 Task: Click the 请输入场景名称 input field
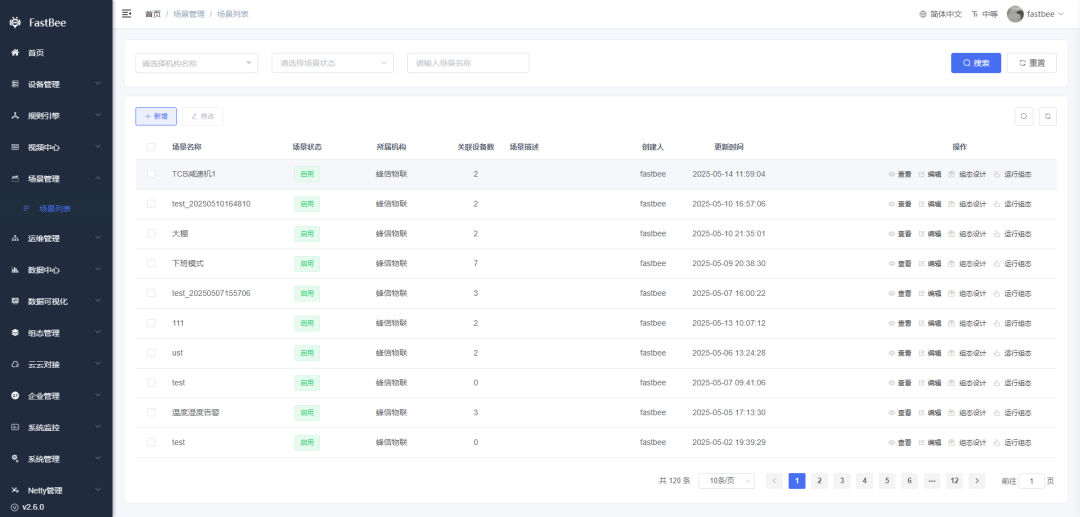pyautogui.click(x=467, y=63)
